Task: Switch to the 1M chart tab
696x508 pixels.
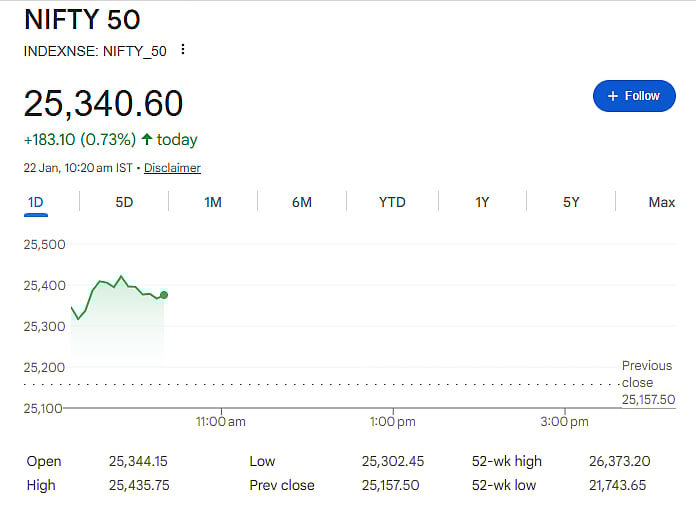Action: click(x=213, y=202)
